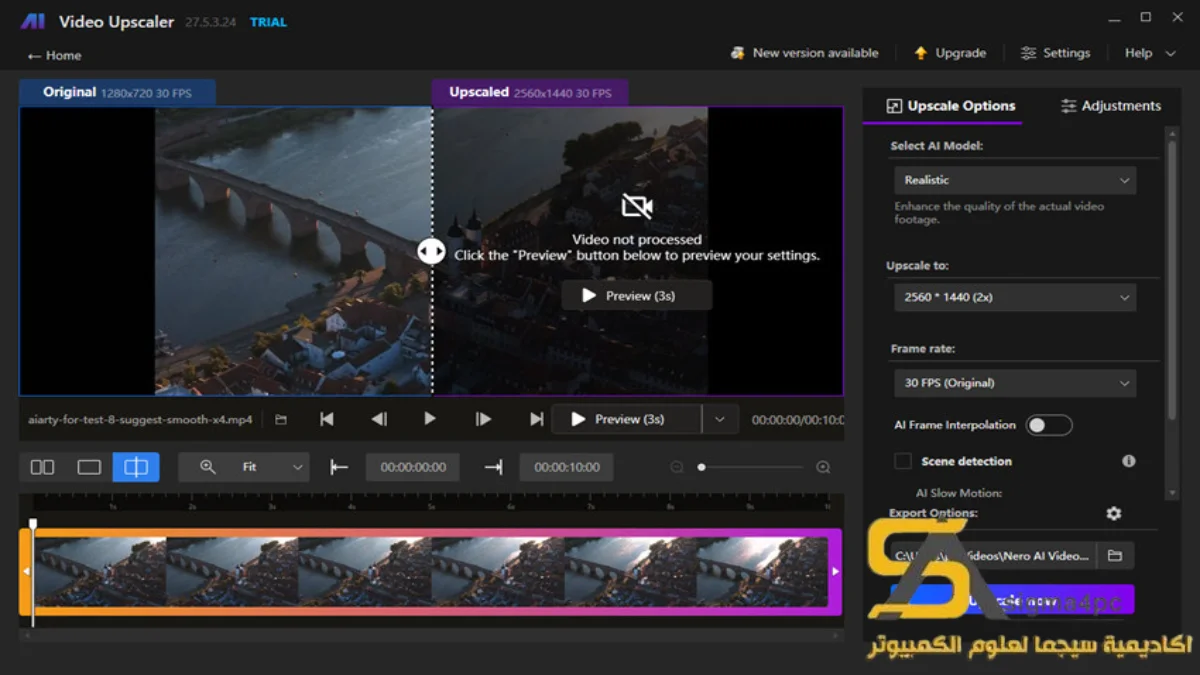Click the magnifier zoom icon
Screen dimensions: 1200x675
pos(207,467)
